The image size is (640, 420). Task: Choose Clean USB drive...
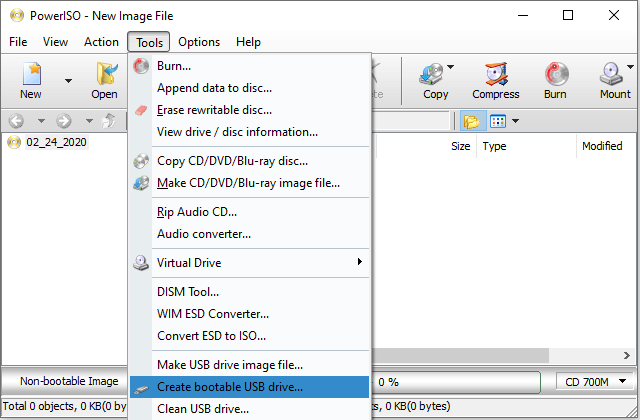[x=249, y=409]
